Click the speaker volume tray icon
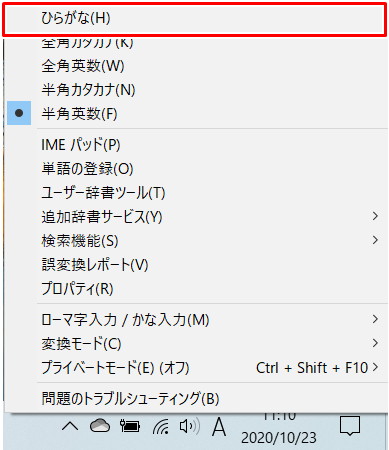Screen dimensions: 389x450 (190, 426)
